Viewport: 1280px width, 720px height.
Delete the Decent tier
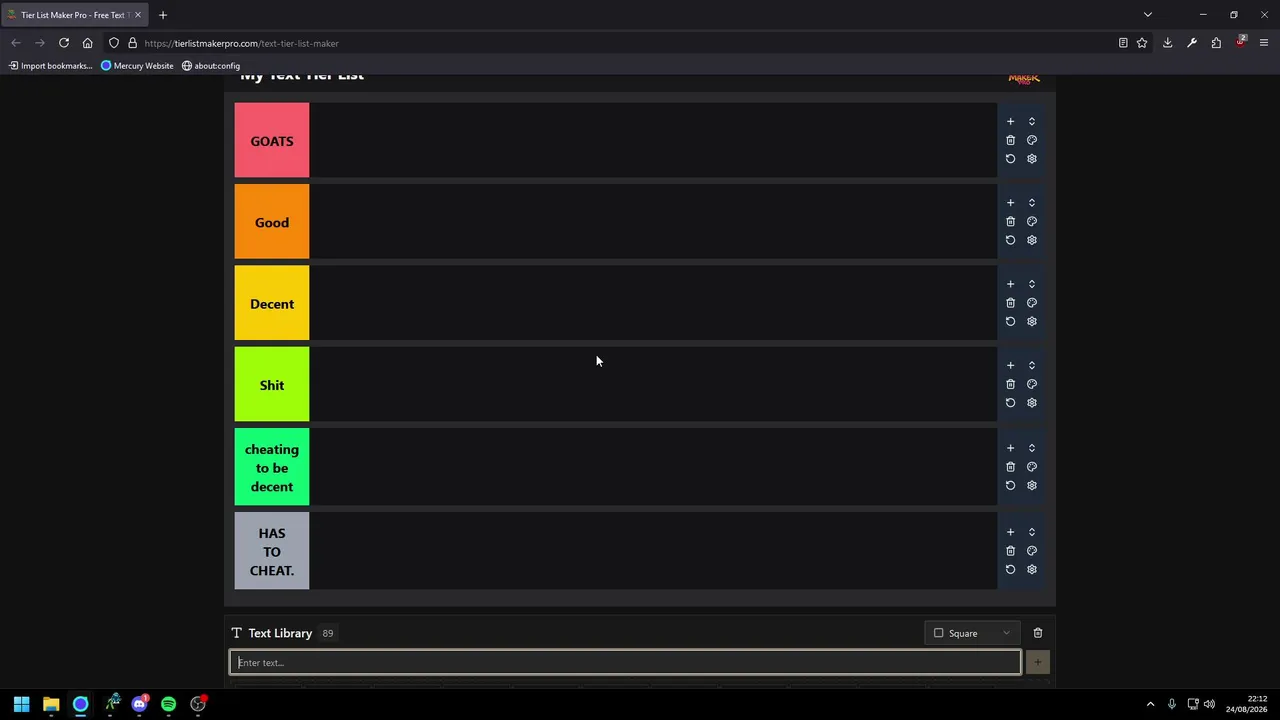coord(1010,303)
